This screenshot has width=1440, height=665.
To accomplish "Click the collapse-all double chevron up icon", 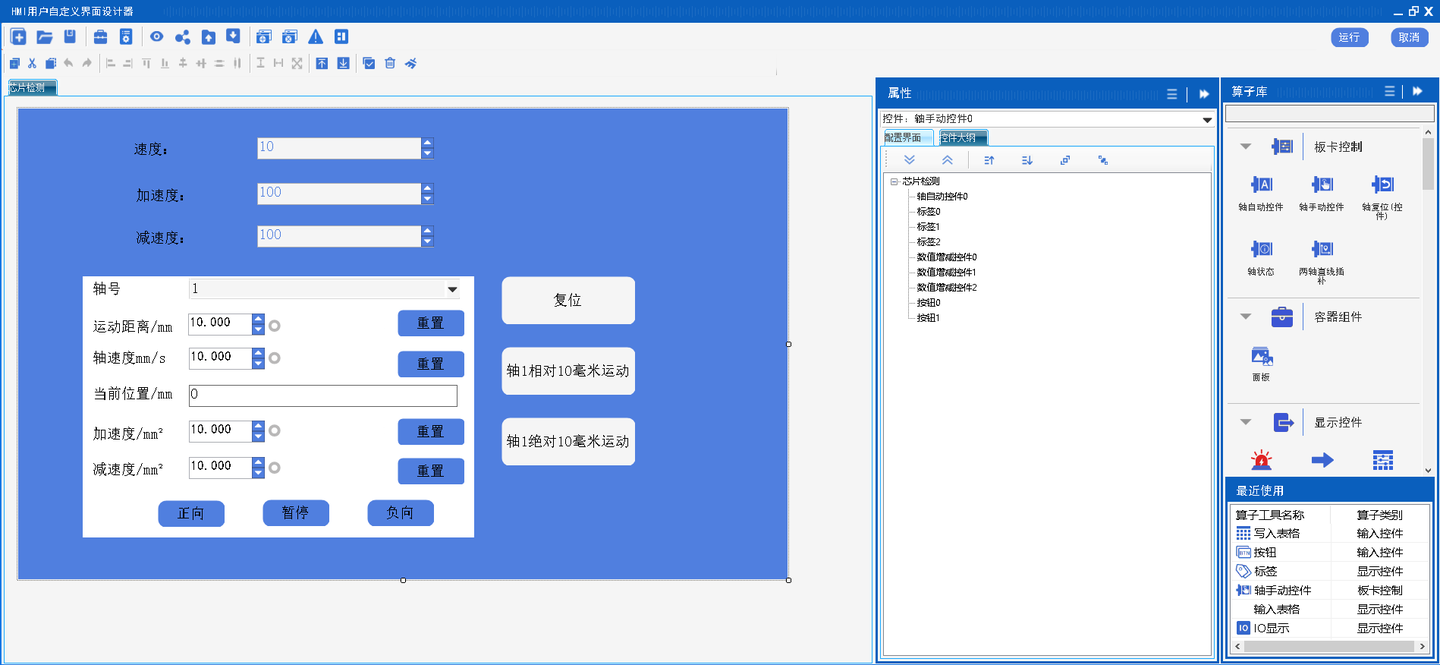I will coord(947,160).
